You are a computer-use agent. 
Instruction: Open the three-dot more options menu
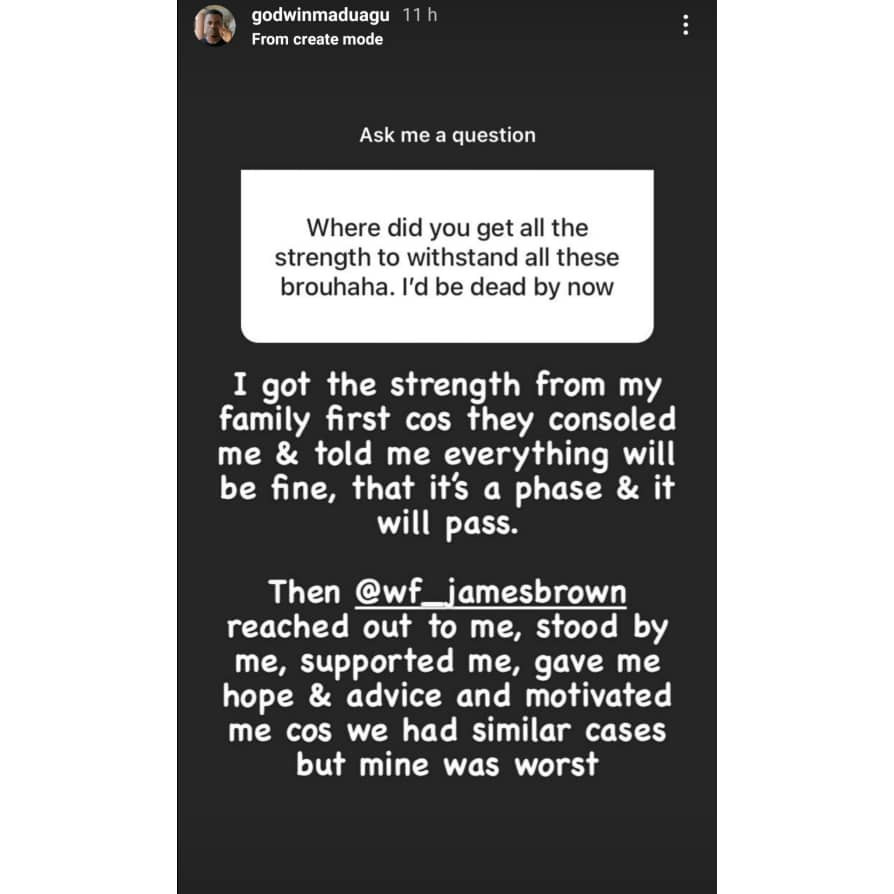coord(685,25)
